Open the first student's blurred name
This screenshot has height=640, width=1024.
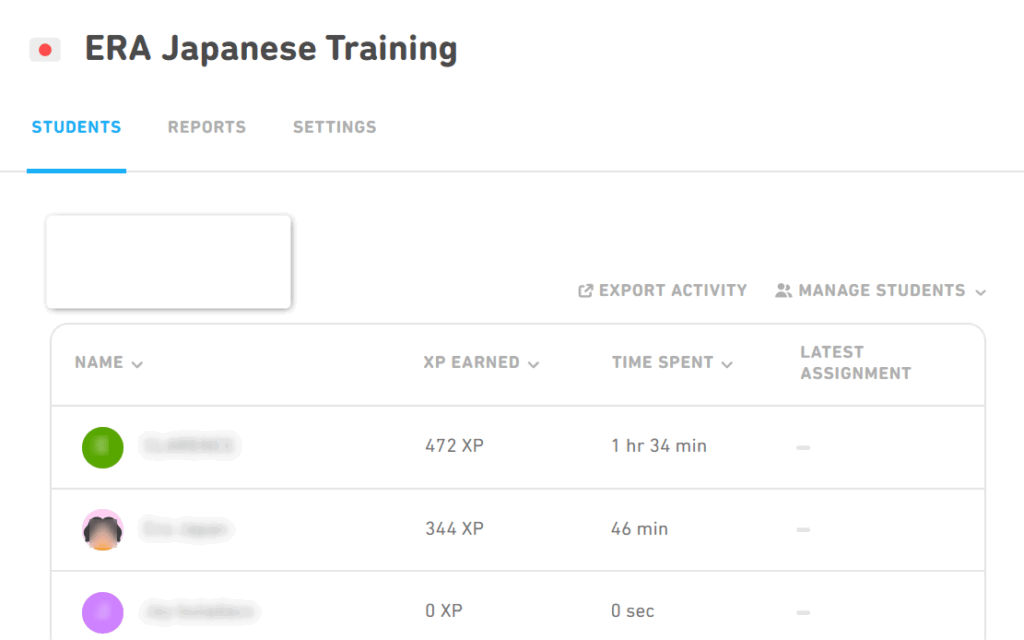(x=188, y=446)
